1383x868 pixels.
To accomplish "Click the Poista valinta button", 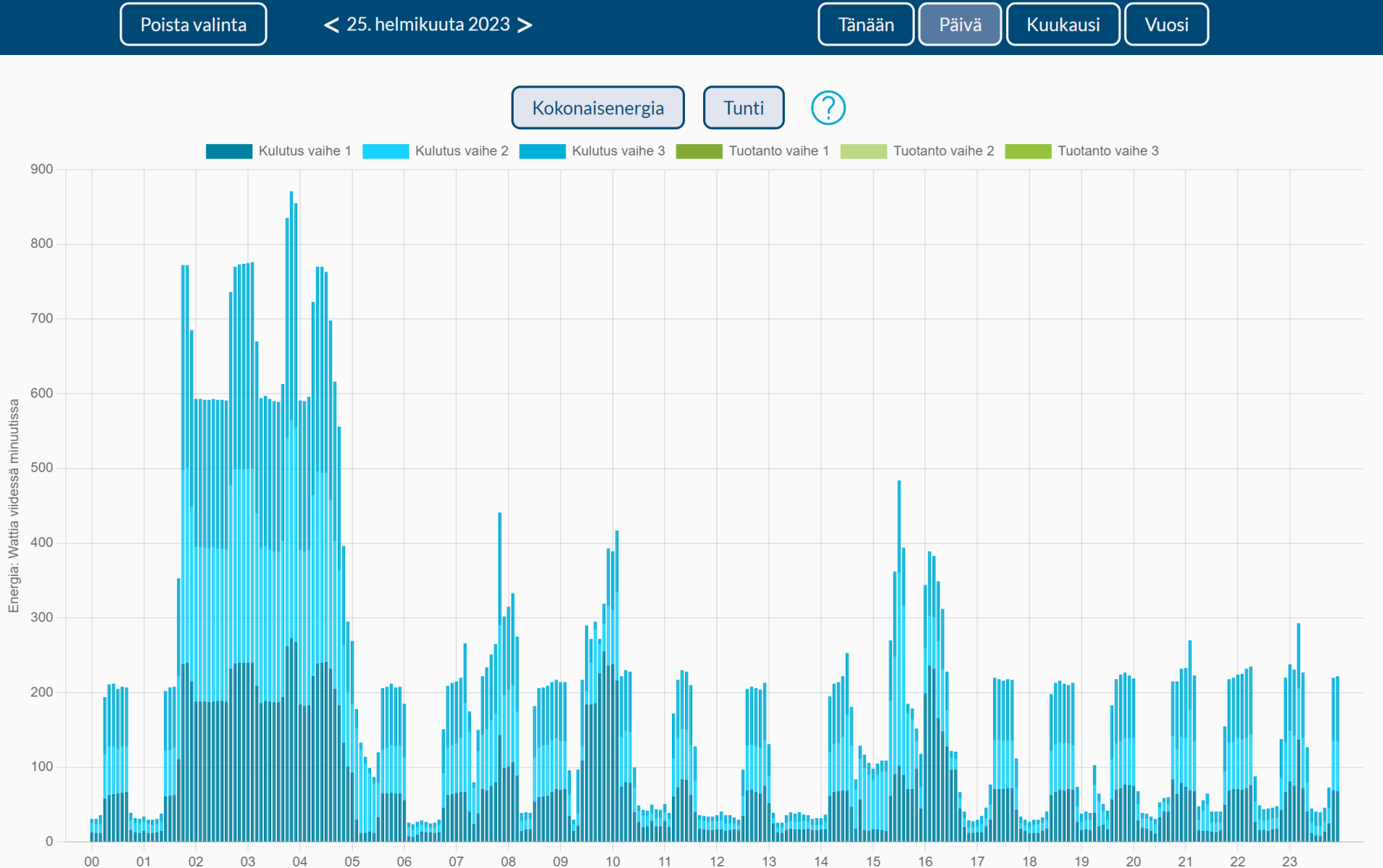I will (x=193, y=25).
